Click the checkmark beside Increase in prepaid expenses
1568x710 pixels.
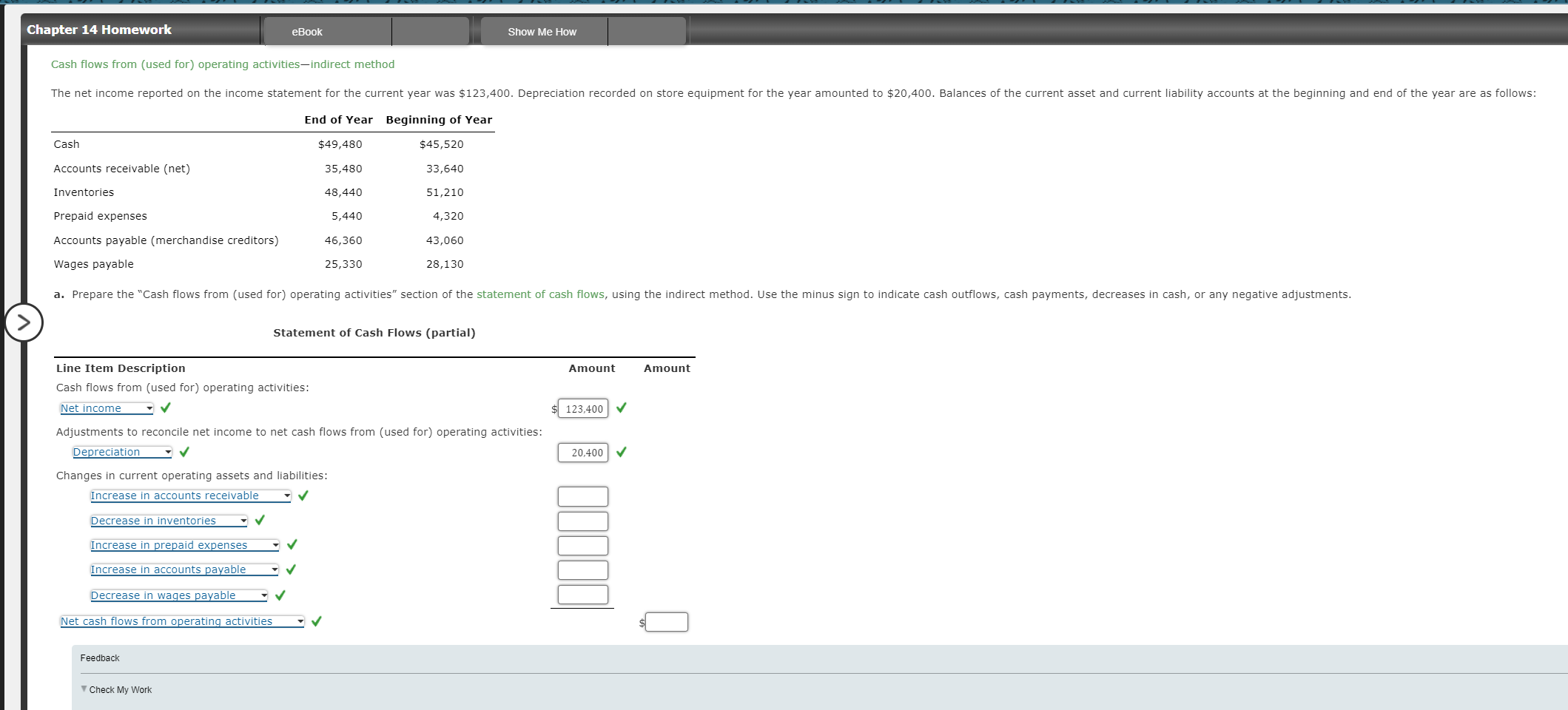coord(292,545)
